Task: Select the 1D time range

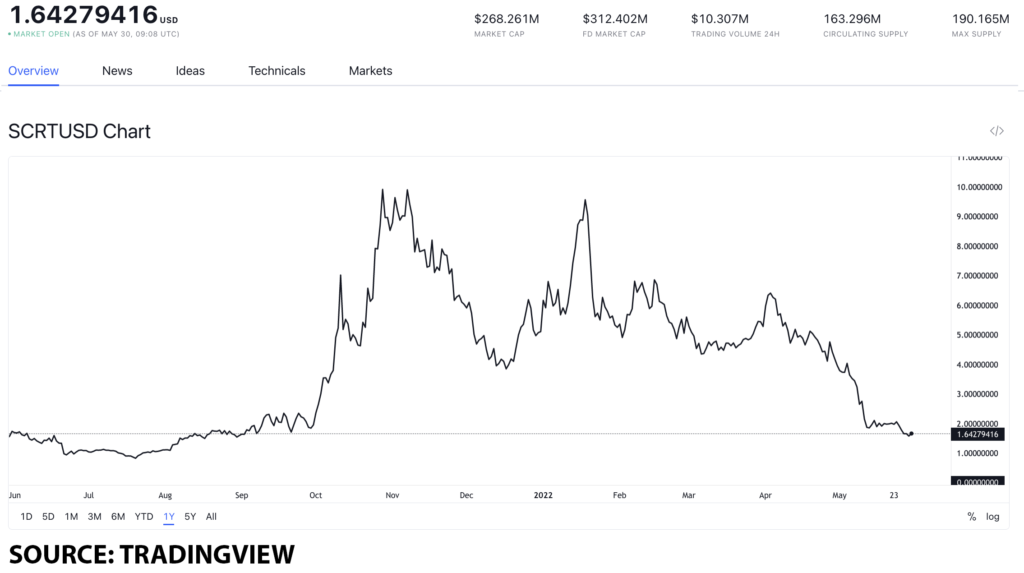Action: click(26, 516)
